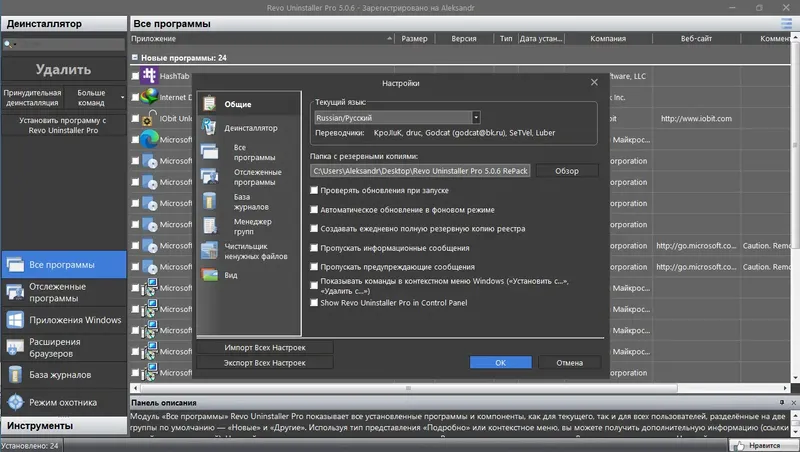The height and width of the screenshot is (452, 800).
Task: Click the View settings picture icon
Action: click(x=209, y=274)
